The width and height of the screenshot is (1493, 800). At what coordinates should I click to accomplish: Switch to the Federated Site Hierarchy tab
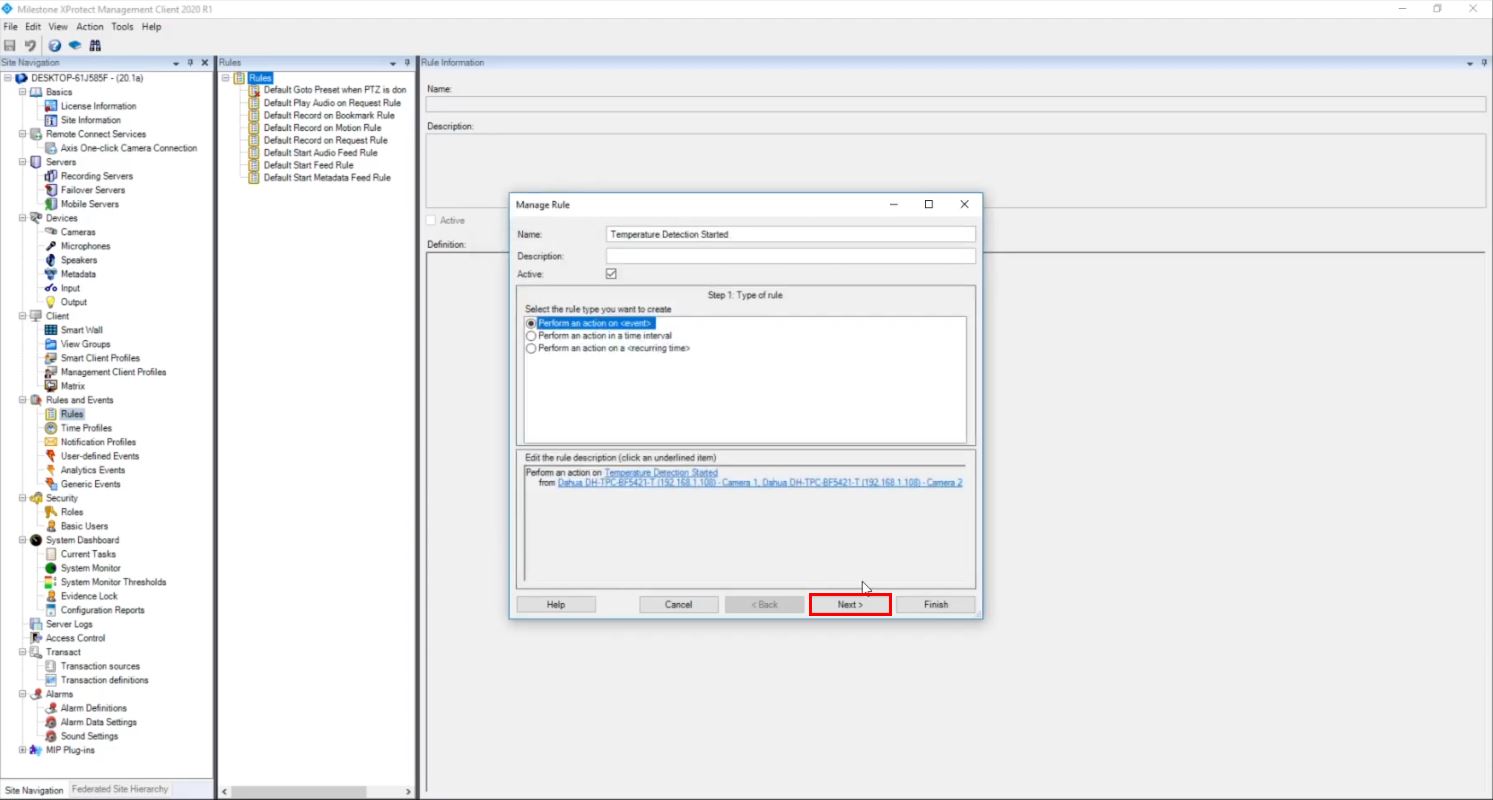pos(119,788)
